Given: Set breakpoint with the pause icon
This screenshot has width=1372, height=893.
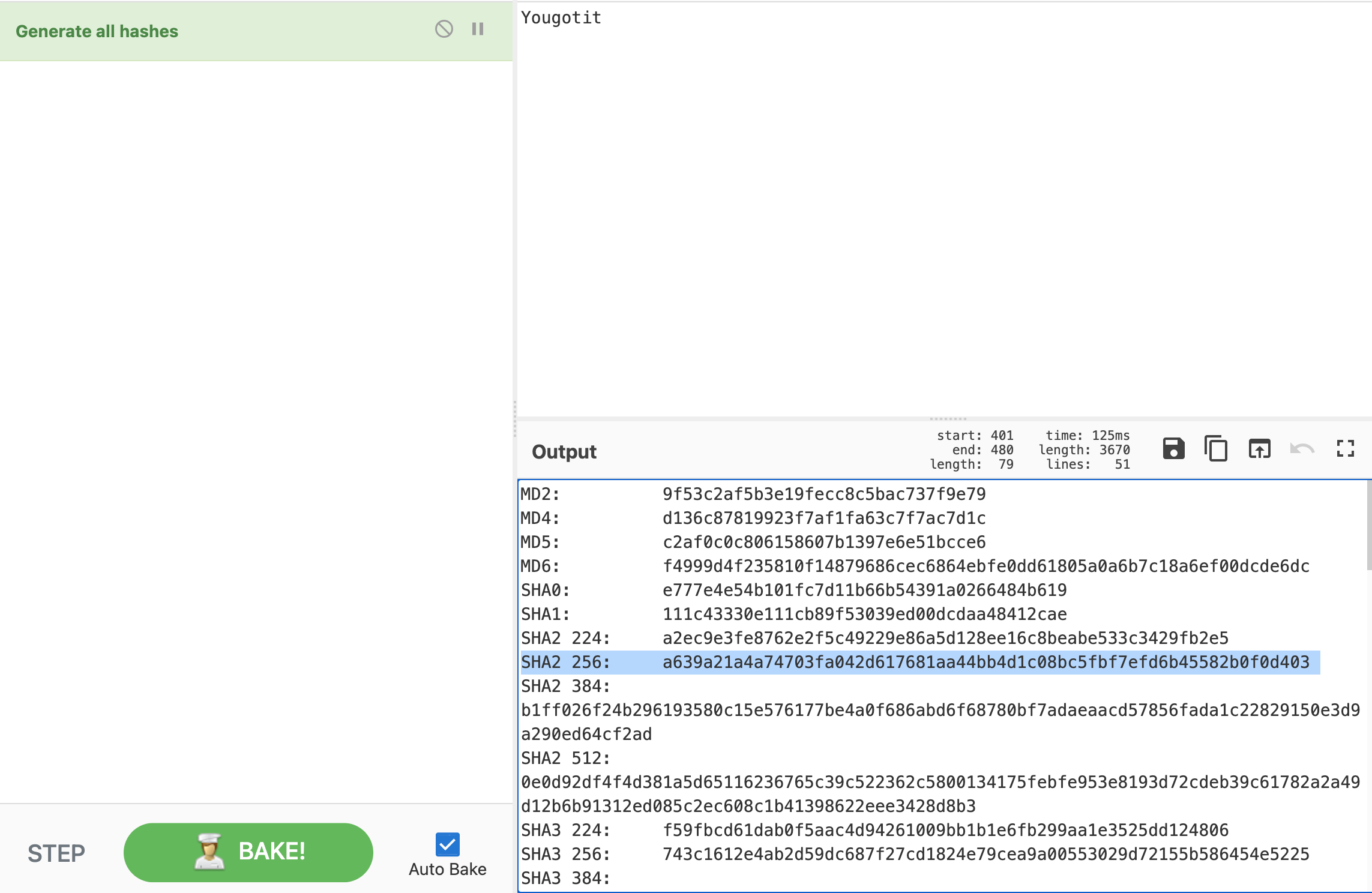Looking at the screenshot, I should click(x=478, y=29).
